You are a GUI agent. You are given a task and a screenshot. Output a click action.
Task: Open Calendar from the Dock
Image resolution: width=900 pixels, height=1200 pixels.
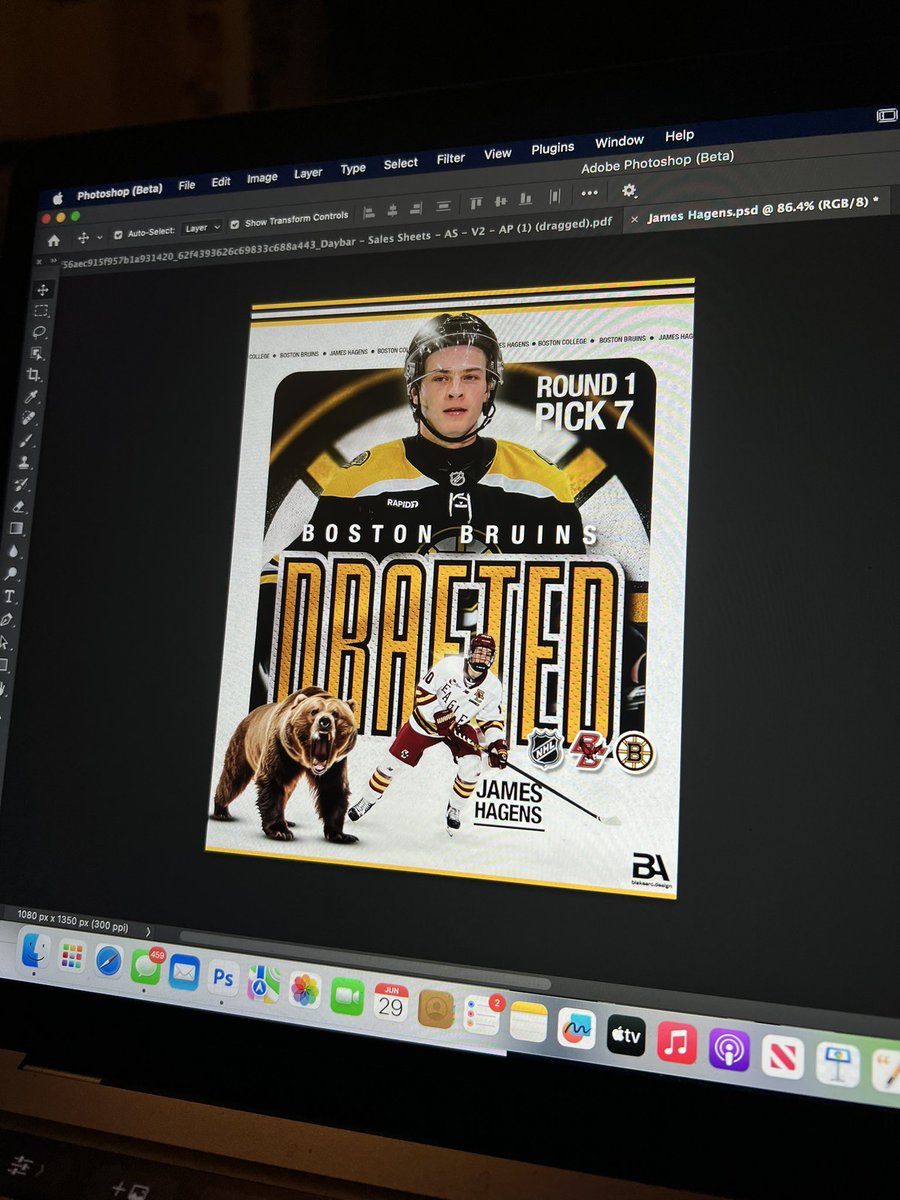[x=391, y=1002]
